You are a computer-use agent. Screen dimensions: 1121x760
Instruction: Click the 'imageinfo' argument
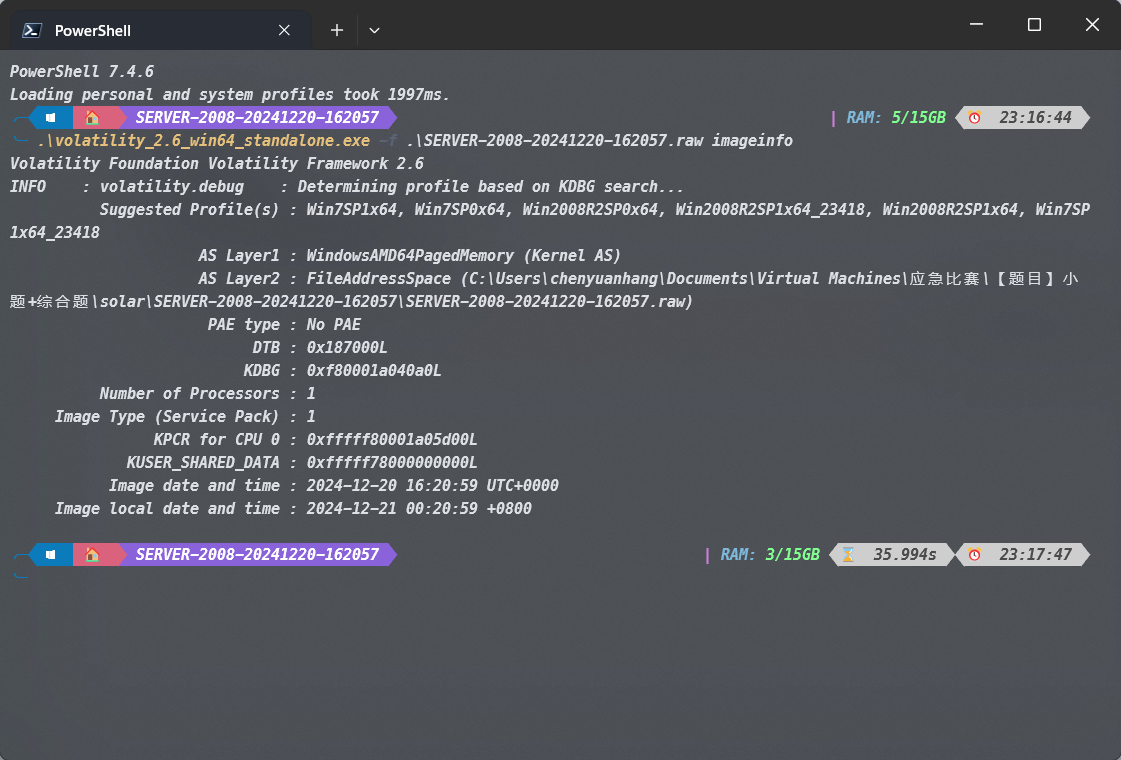[x=752, y=140]
